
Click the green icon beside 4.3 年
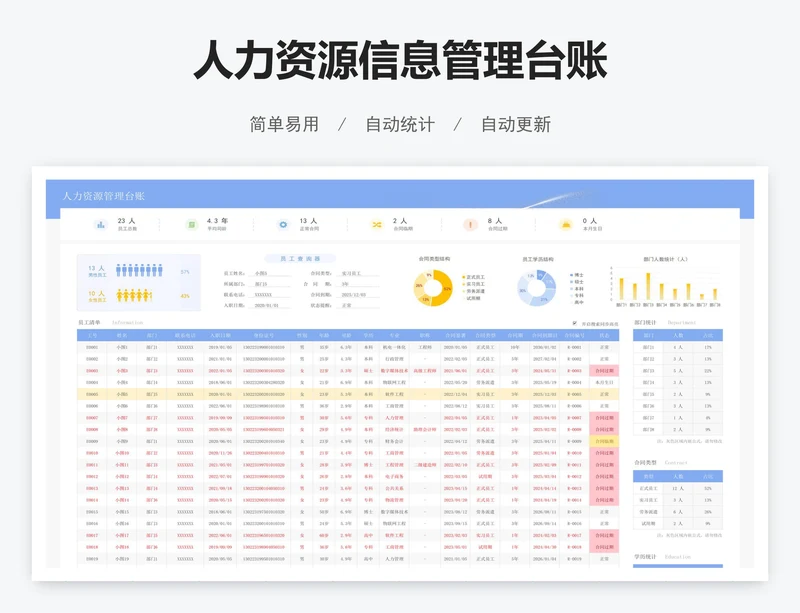[x=191, y=225]
